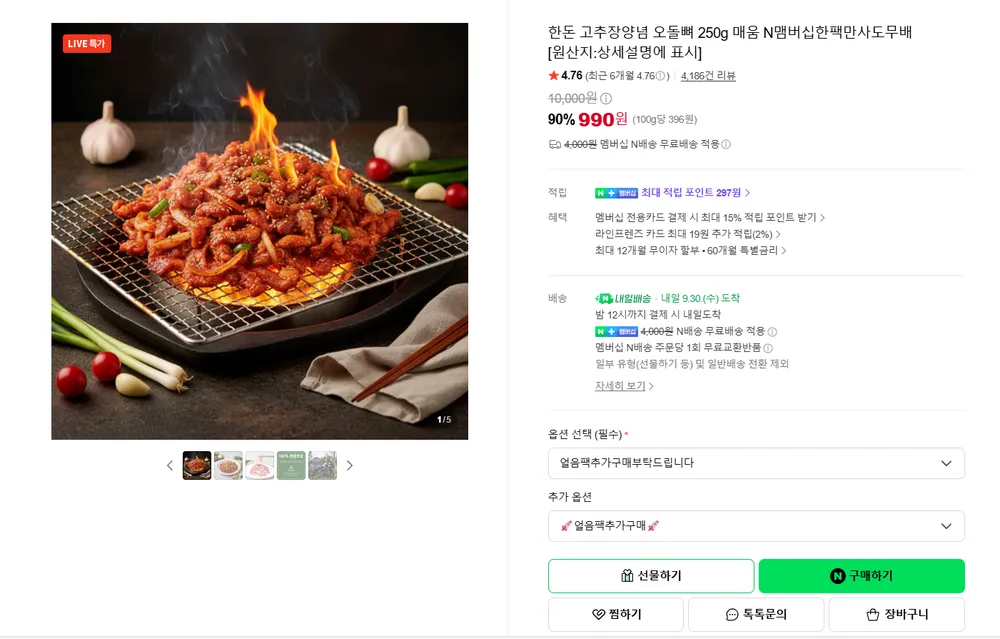Add to wishlist with 찜하기 heart button
Screen dimensions: 1000x639
point(616,614)
